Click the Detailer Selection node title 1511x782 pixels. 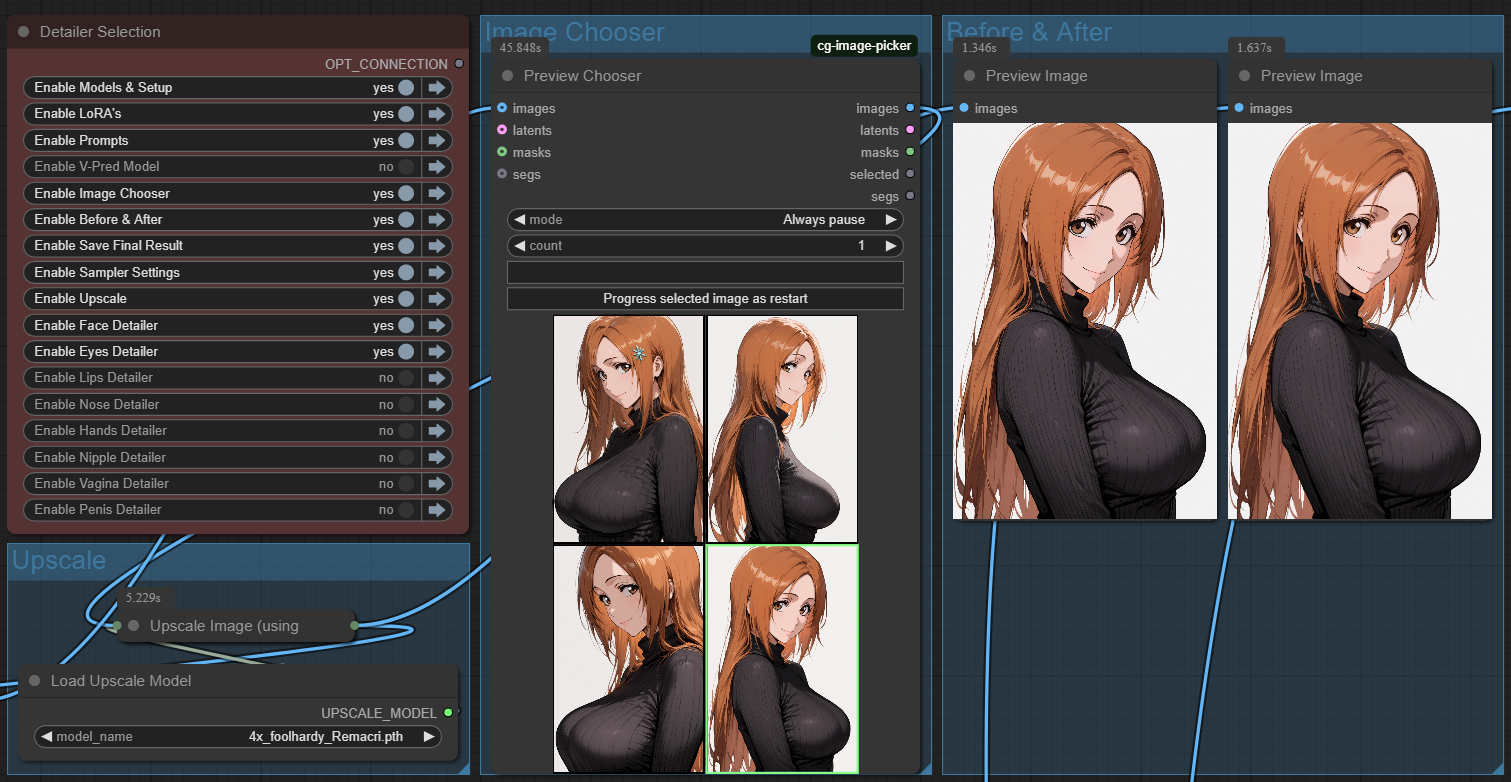(x=100, y=32)
